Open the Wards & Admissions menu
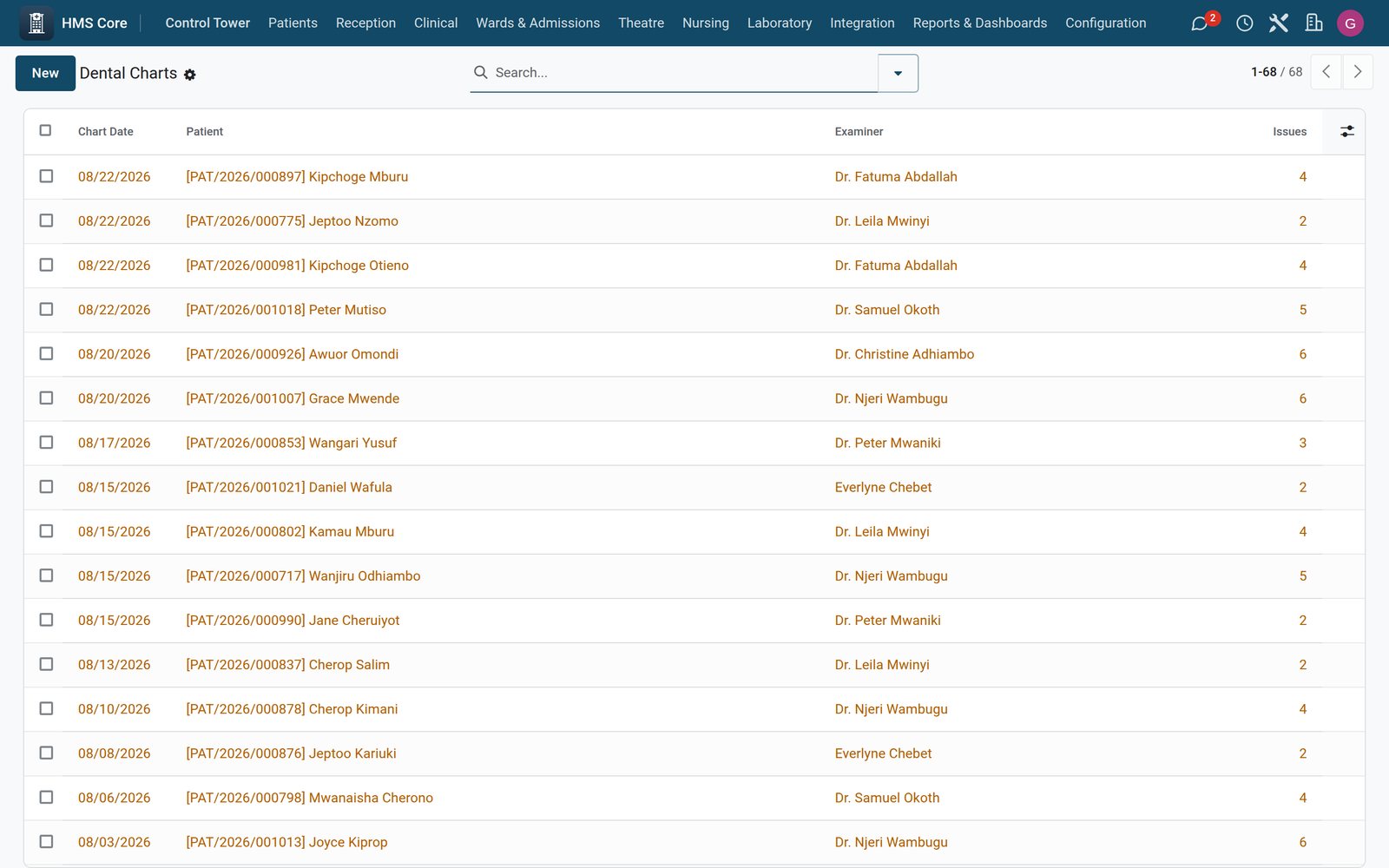The image size is (1389, 868). coord(537,23)
